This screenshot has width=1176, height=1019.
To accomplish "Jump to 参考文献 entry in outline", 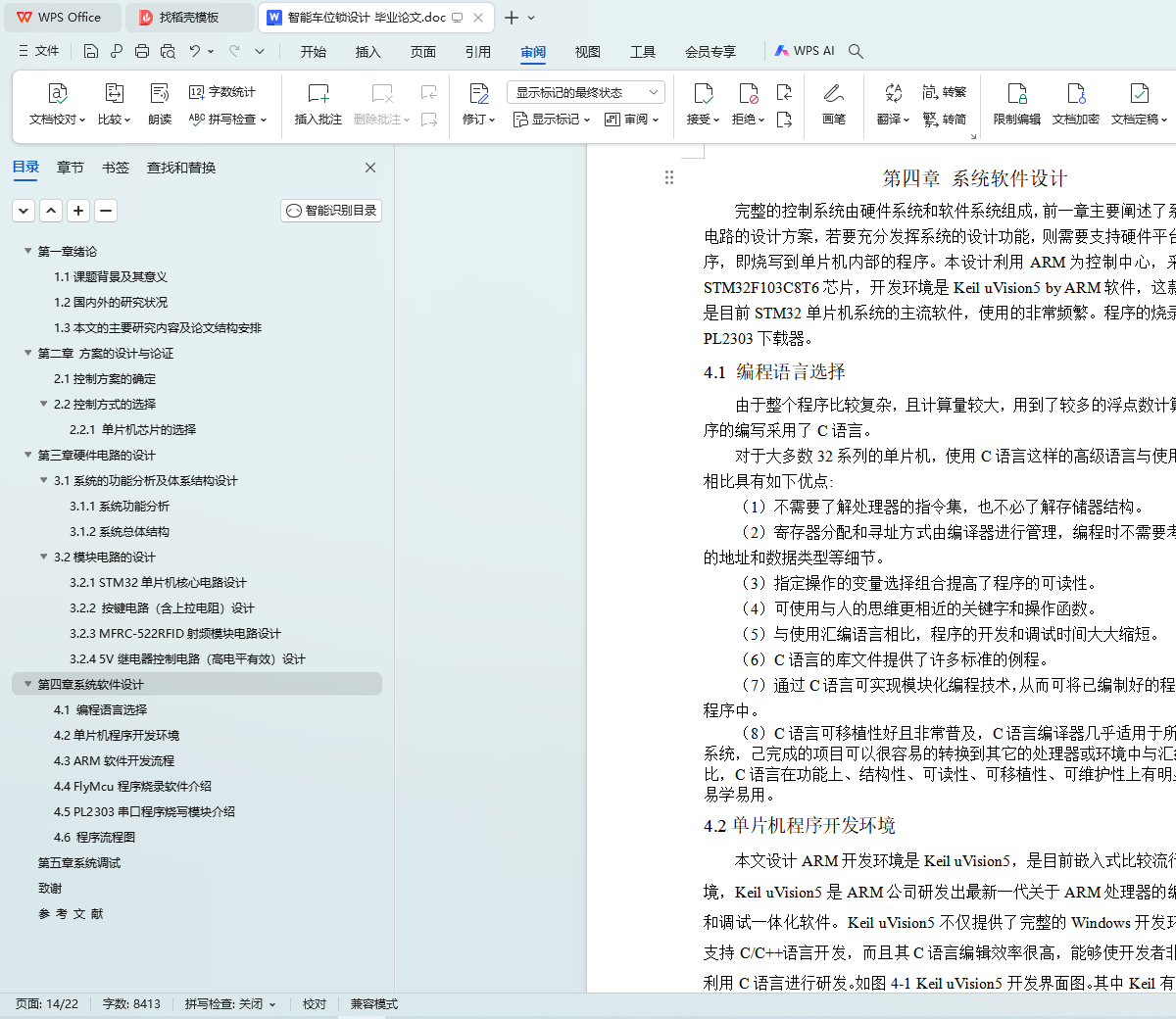I will [x=71, y=913].
